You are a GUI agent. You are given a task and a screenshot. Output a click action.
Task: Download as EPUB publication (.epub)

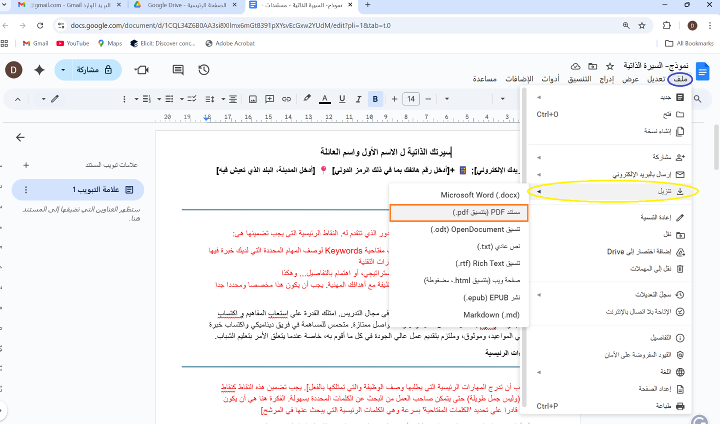(459, 298)
